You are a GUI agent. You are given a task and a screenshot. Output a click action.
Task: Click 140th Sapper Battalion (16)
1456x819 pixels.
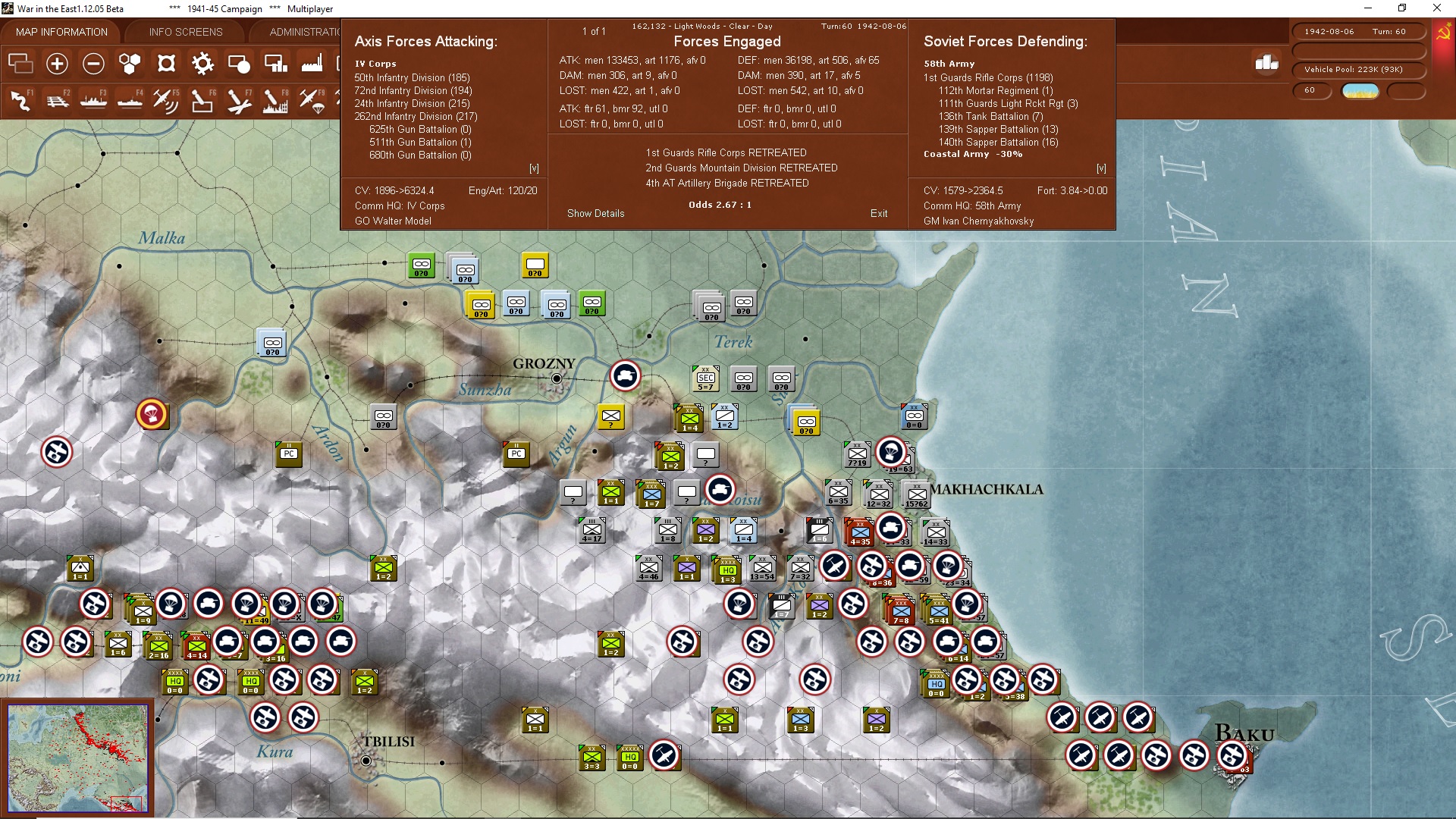(x=998, y=142)
